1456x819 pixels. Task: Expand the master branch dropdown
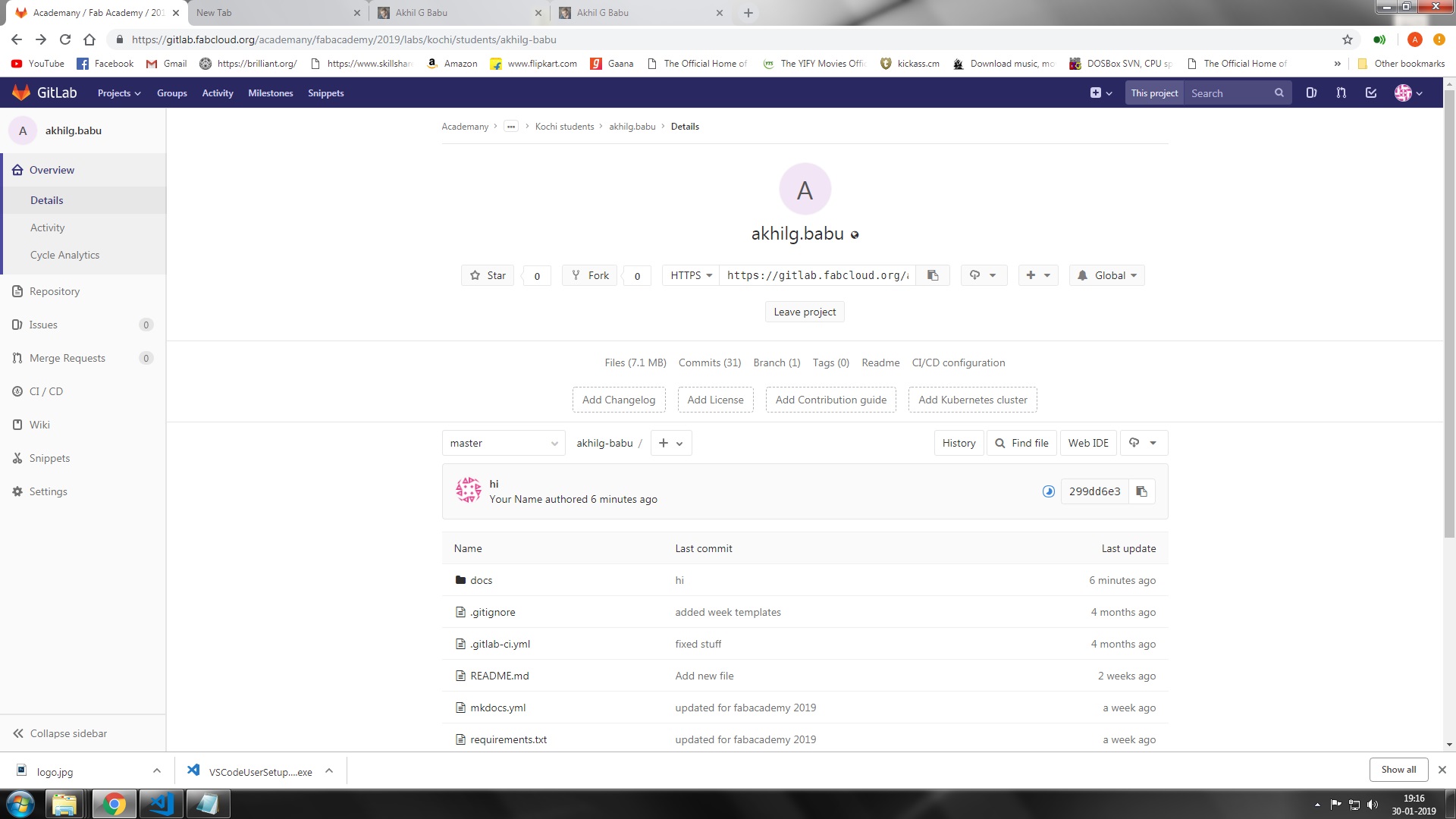(x=503, y=443)
